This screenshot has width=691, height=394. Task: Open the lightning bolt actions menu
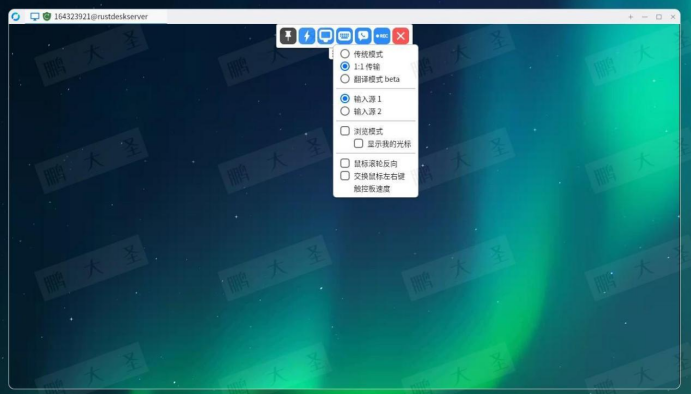[x=307, y=36]
